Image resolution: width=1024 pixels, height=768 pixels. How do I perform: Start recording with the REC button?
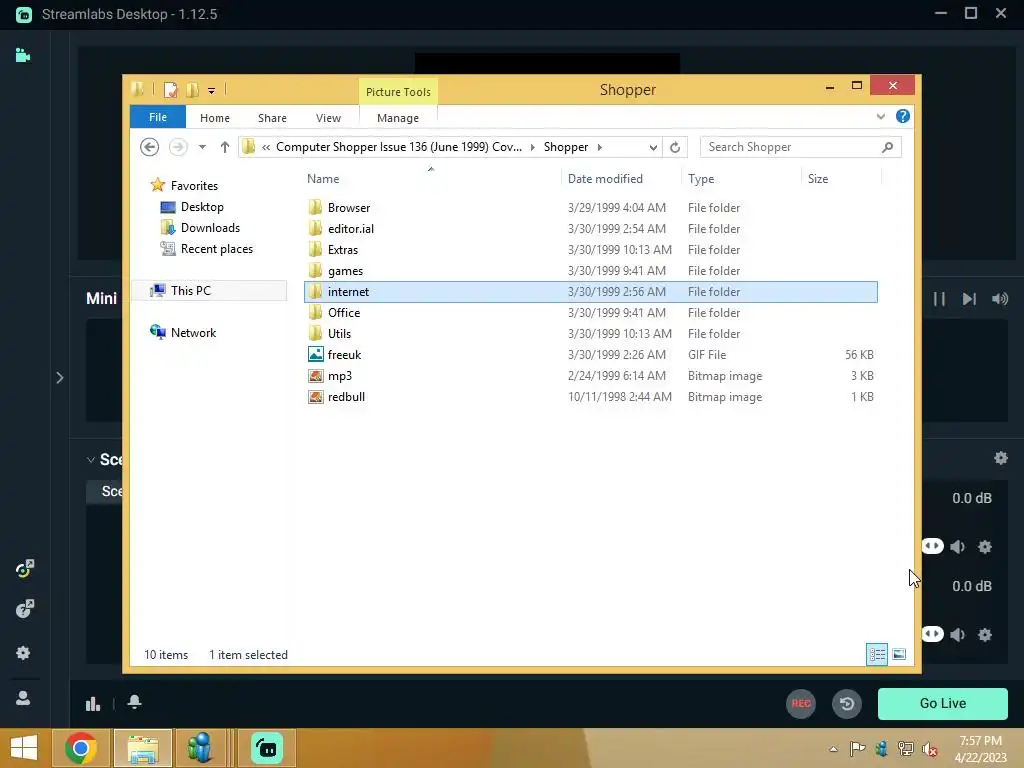click(x=801, y=703)
